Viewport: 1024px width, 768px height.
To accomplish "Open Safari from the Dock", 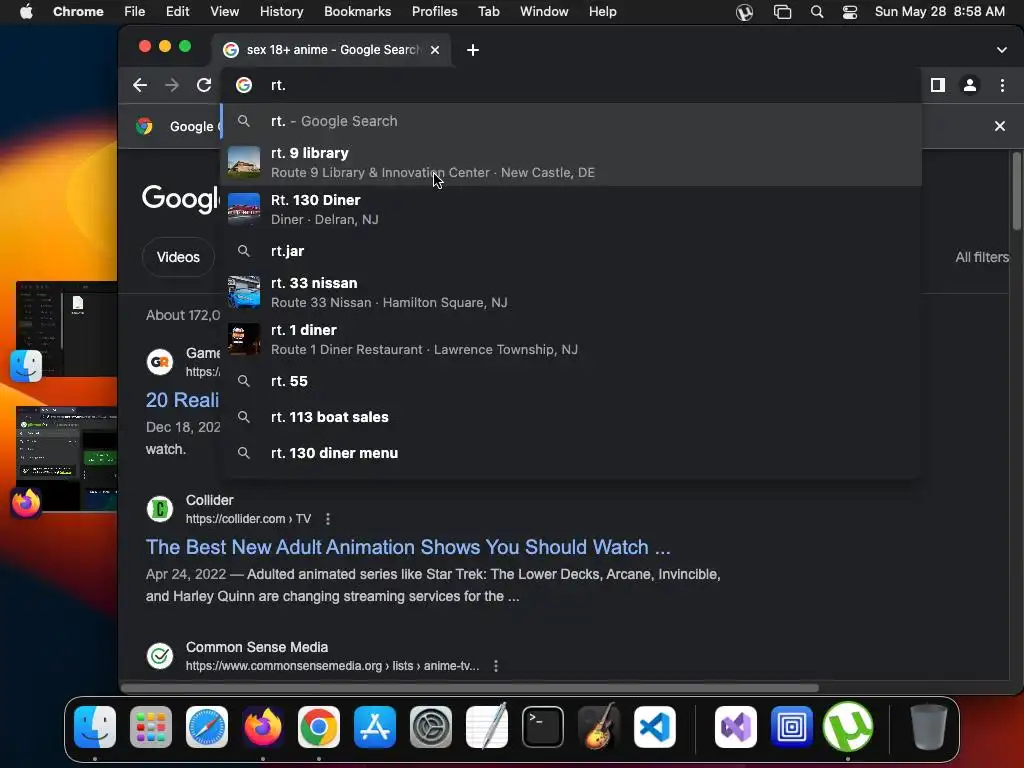I will coord(207,727).
